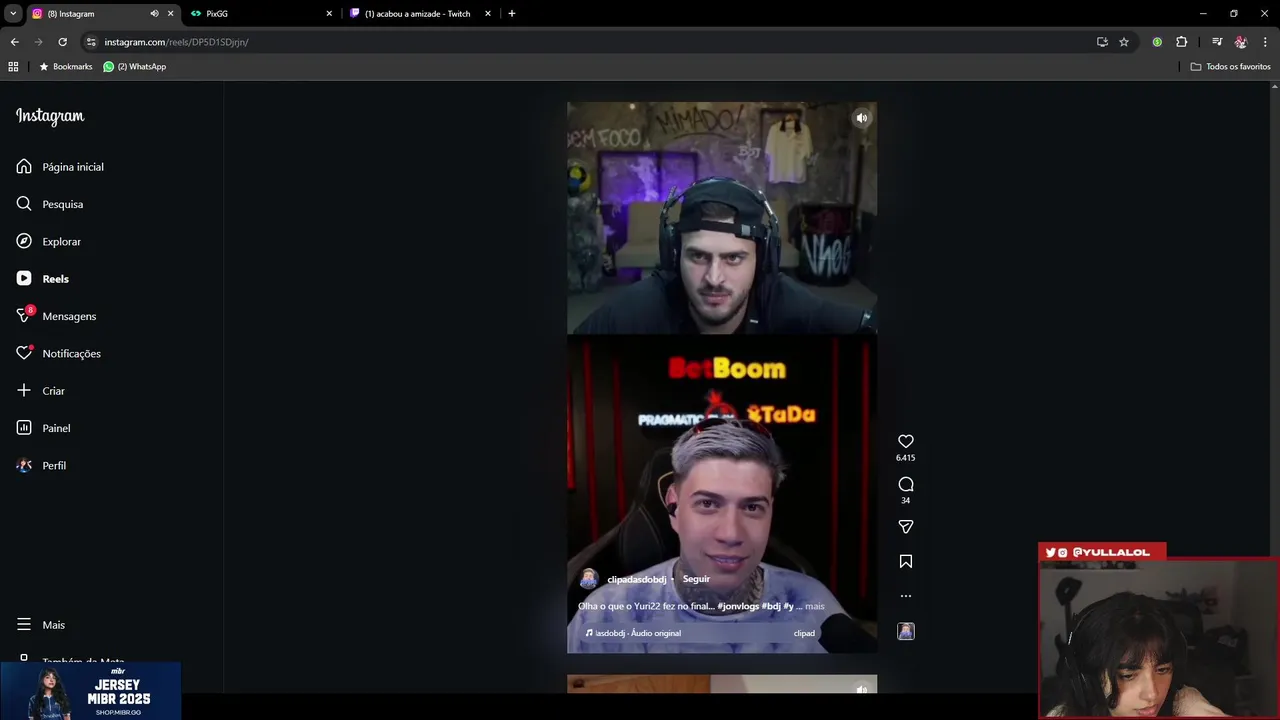
Task: Open clipadasdobdj profile avatar
Action: (589, 579)
